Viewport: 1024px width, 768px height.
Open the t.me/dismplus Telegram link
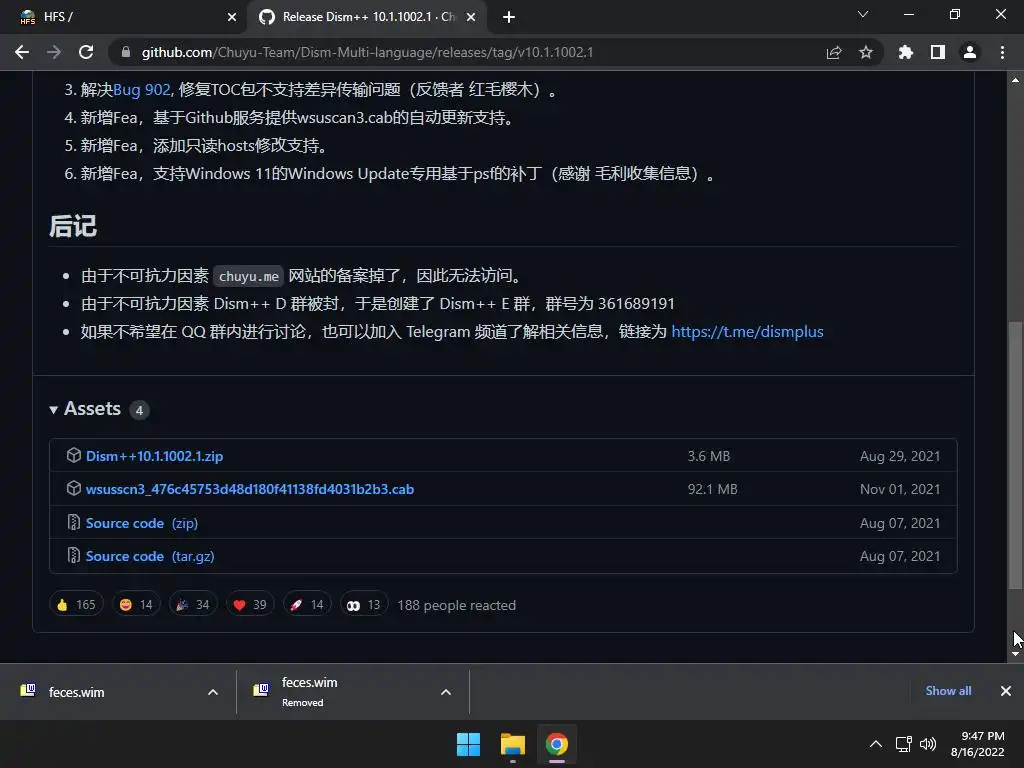747,332
